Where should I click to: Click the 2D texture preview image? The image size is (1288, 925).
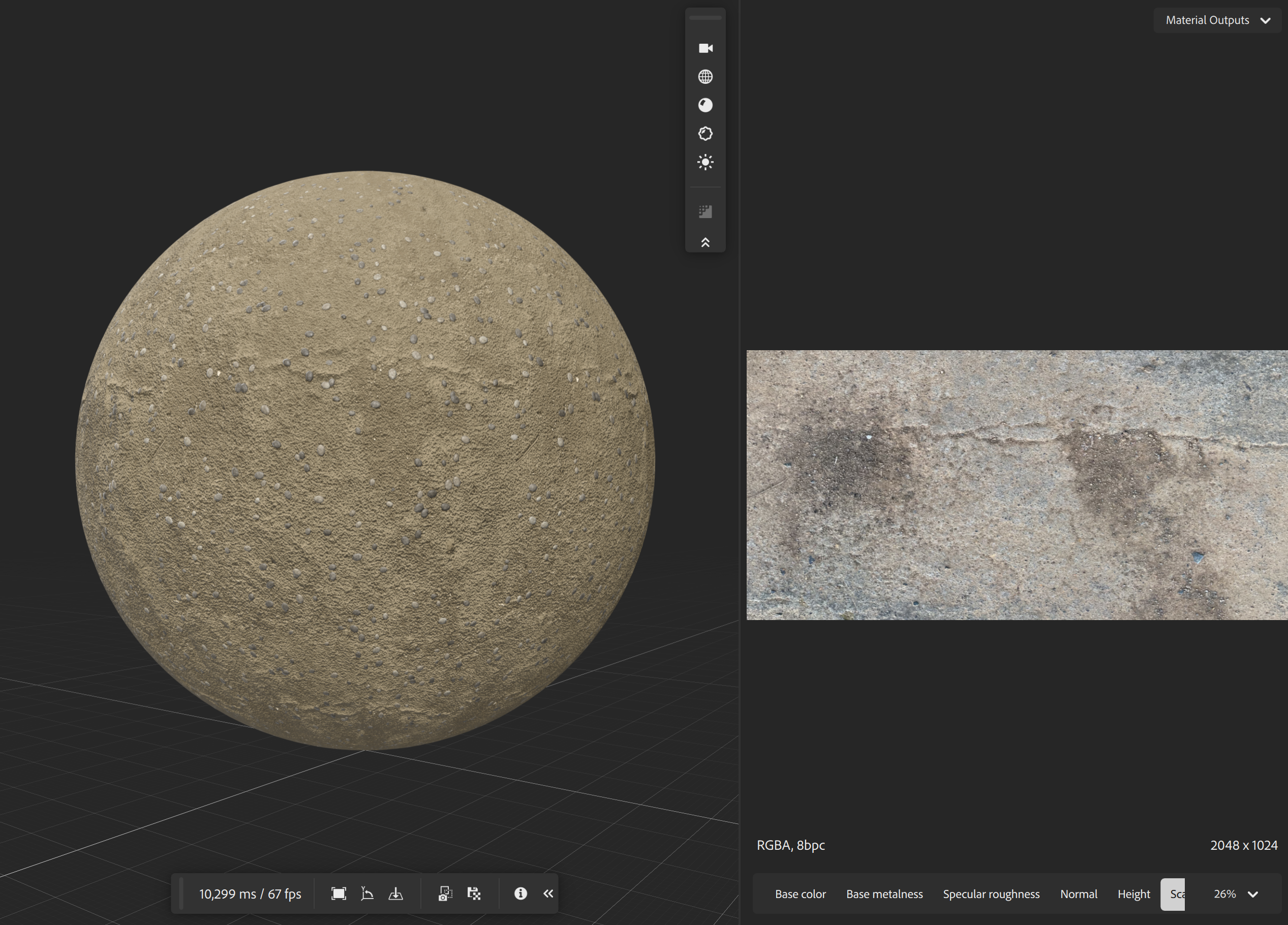(1017, 485)
